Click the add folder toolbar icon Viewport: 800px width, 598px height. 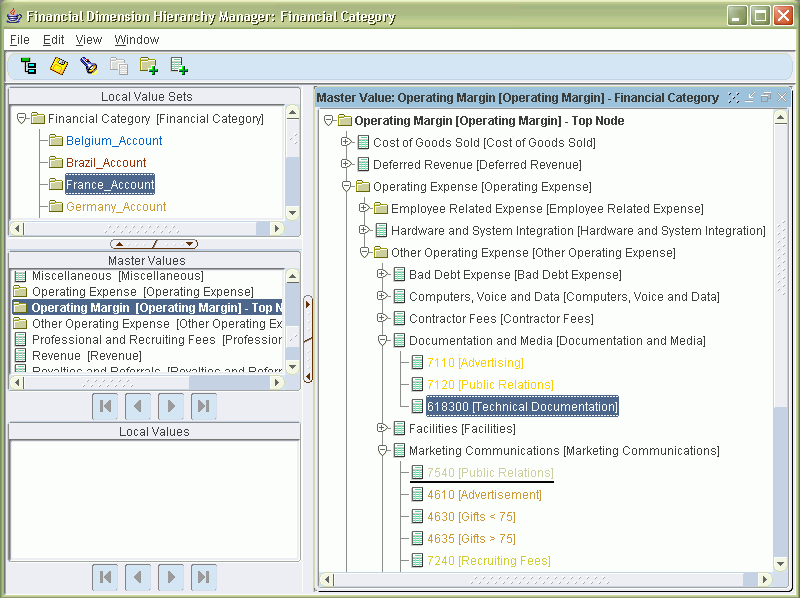pyautogui.click(x=149, y=66)
